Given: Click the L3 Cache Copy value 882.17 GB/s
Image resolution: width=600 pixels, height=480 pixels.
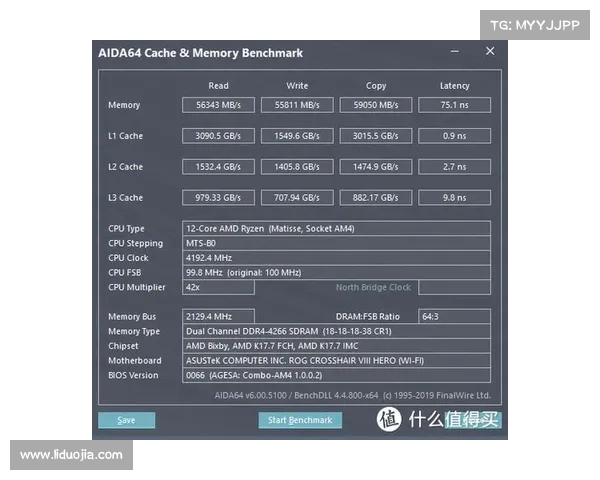Looking at the screenshot, I should [x=376, y=198].
